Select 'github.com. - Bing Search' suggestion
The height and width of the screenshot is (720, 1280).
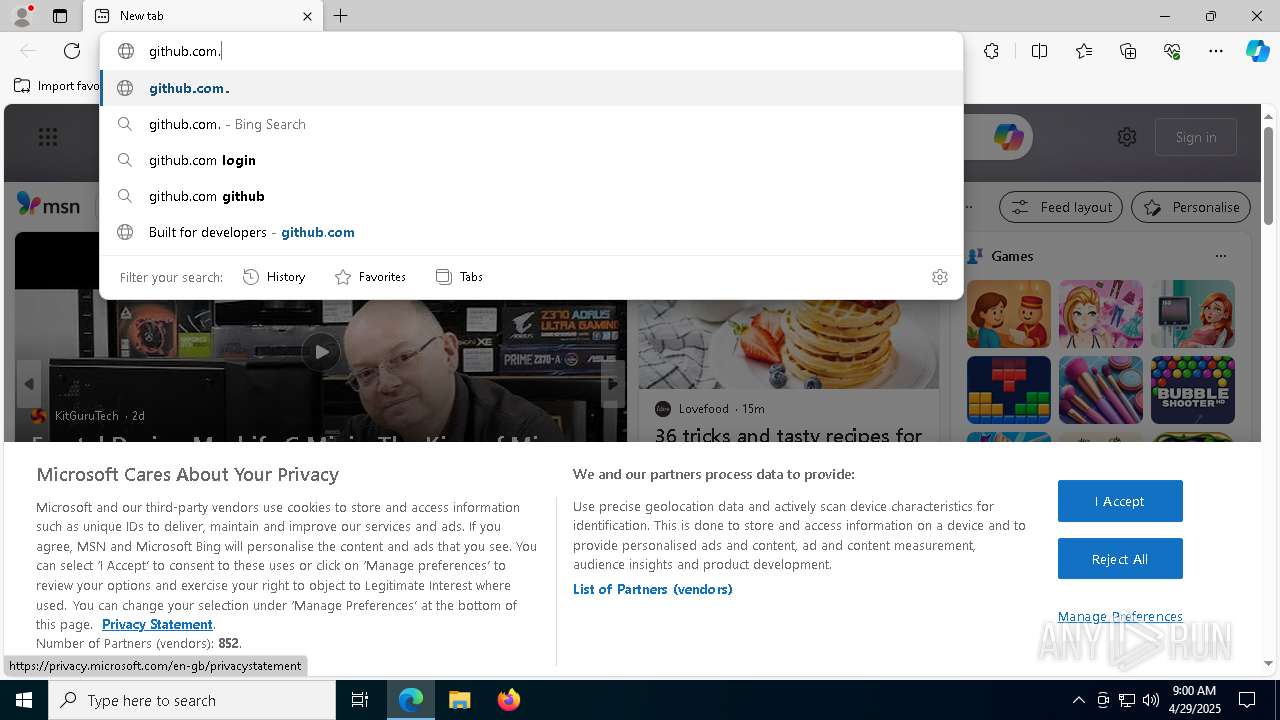531,124
